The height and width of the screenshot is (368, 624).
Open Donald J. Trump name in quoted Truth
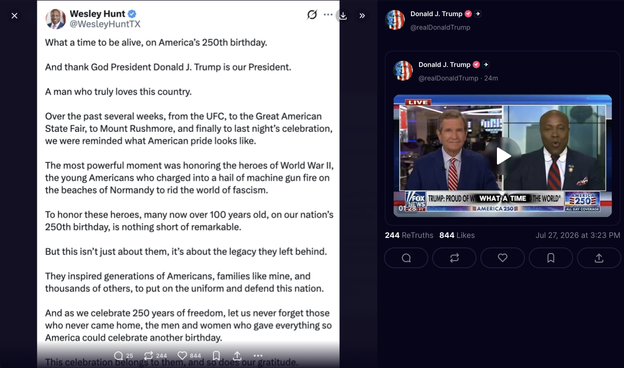[444, 65]
